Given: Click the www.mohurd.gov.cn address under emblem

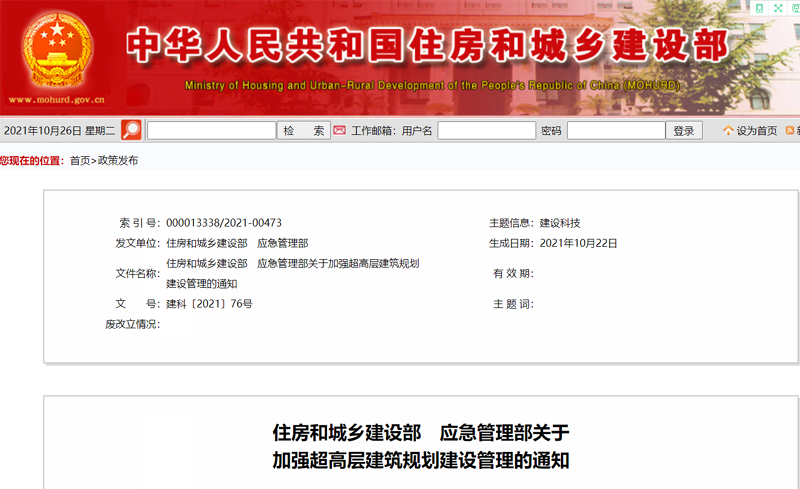Looking at the screenshot, I should pyautogui.click(x=56, y=100).
